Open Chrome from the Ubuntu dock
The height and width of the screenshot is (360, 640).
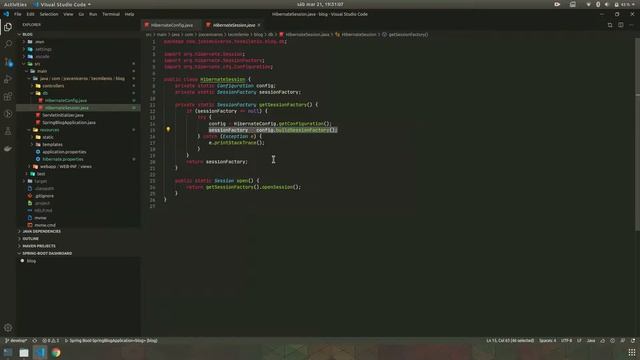tap(56, 353)
